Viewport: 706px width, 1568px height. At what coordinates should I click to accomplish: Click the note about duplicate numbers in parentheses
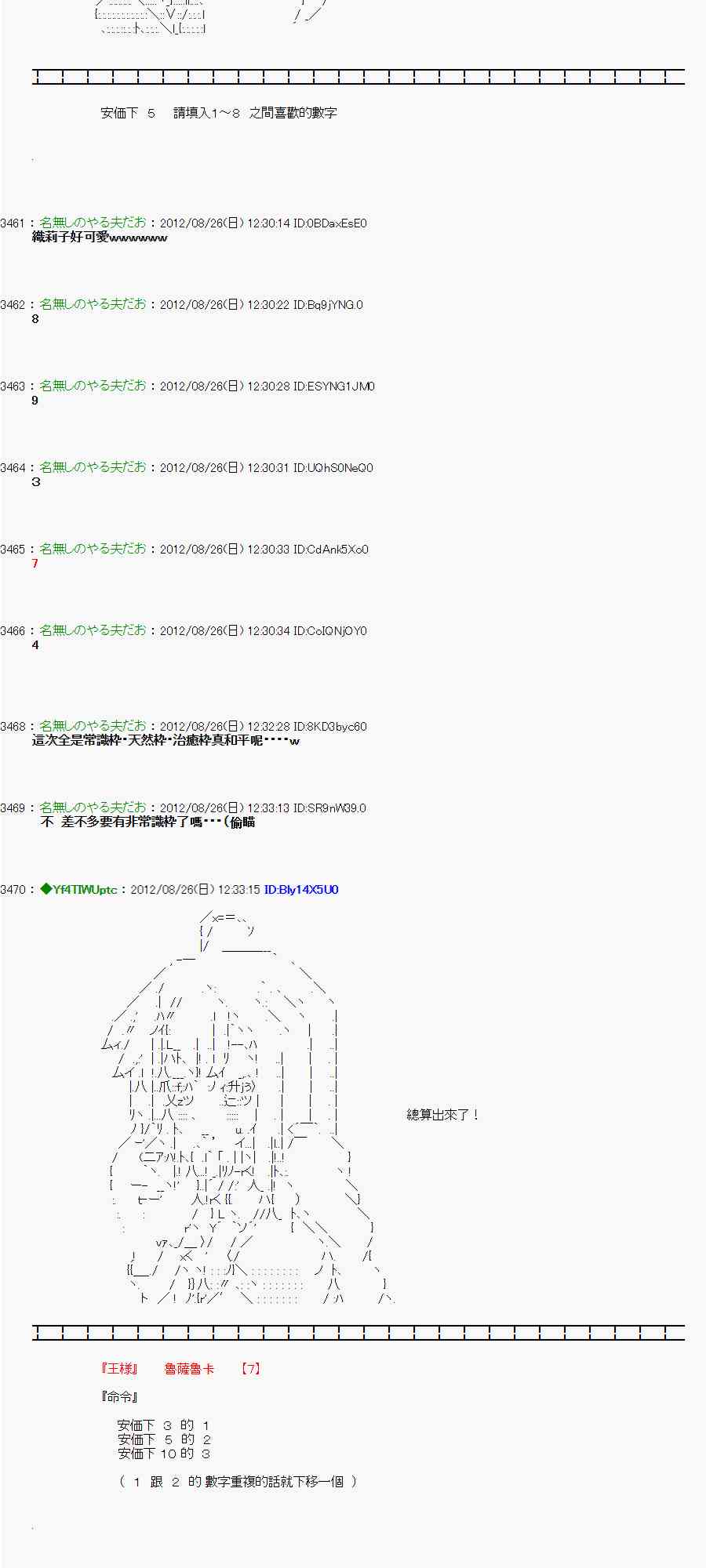tap(238, 1482)
